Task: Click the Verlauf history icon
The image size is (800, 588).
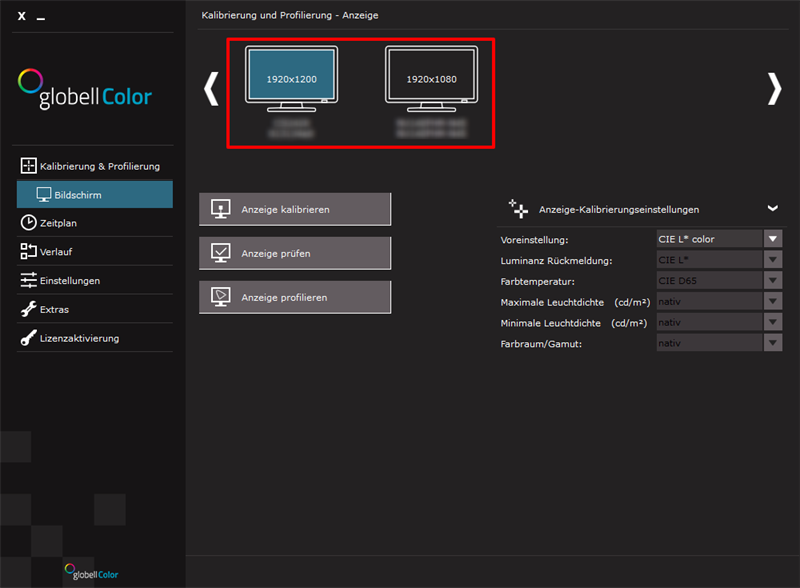Action: click(x=28, y=251)
